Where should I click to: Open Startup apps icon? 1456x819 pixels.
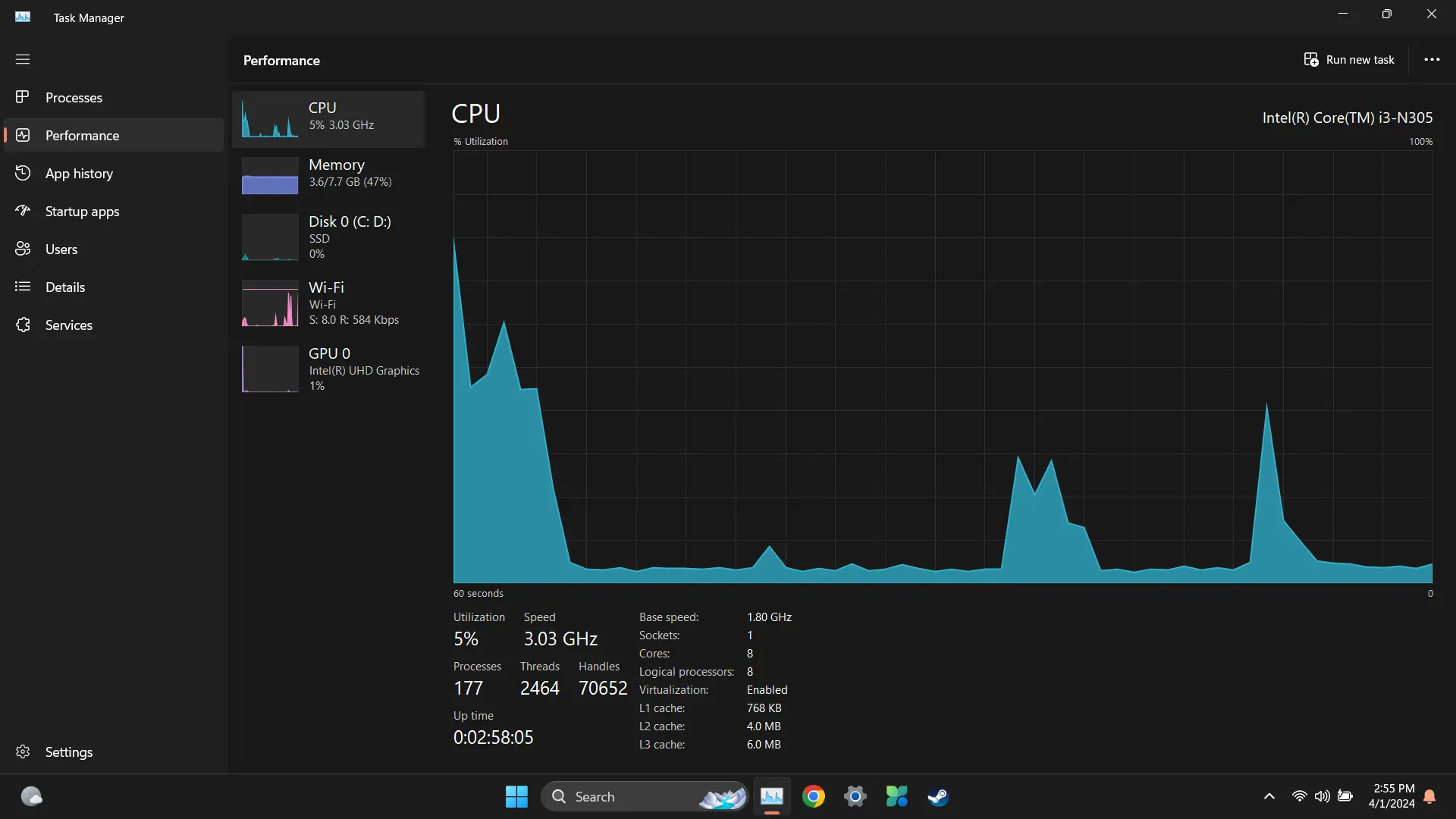23,211
